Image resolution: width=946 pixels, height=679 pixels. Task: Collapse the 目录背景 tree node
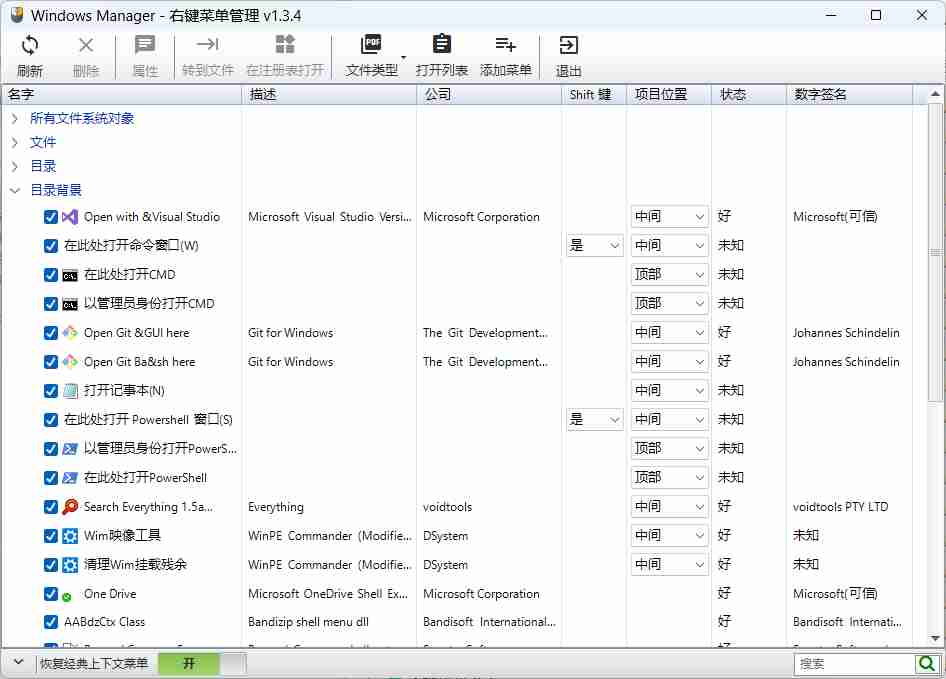pos(15,190)
